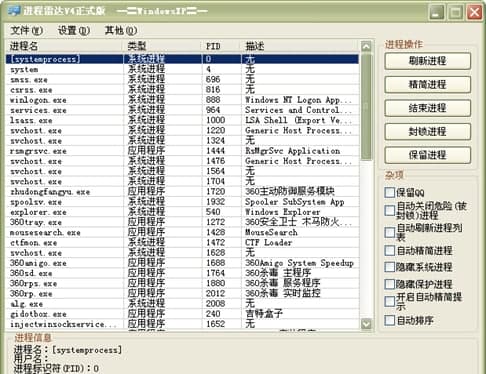
Task: Select the ctfmon.exe row
Action: tap(183, 243)
